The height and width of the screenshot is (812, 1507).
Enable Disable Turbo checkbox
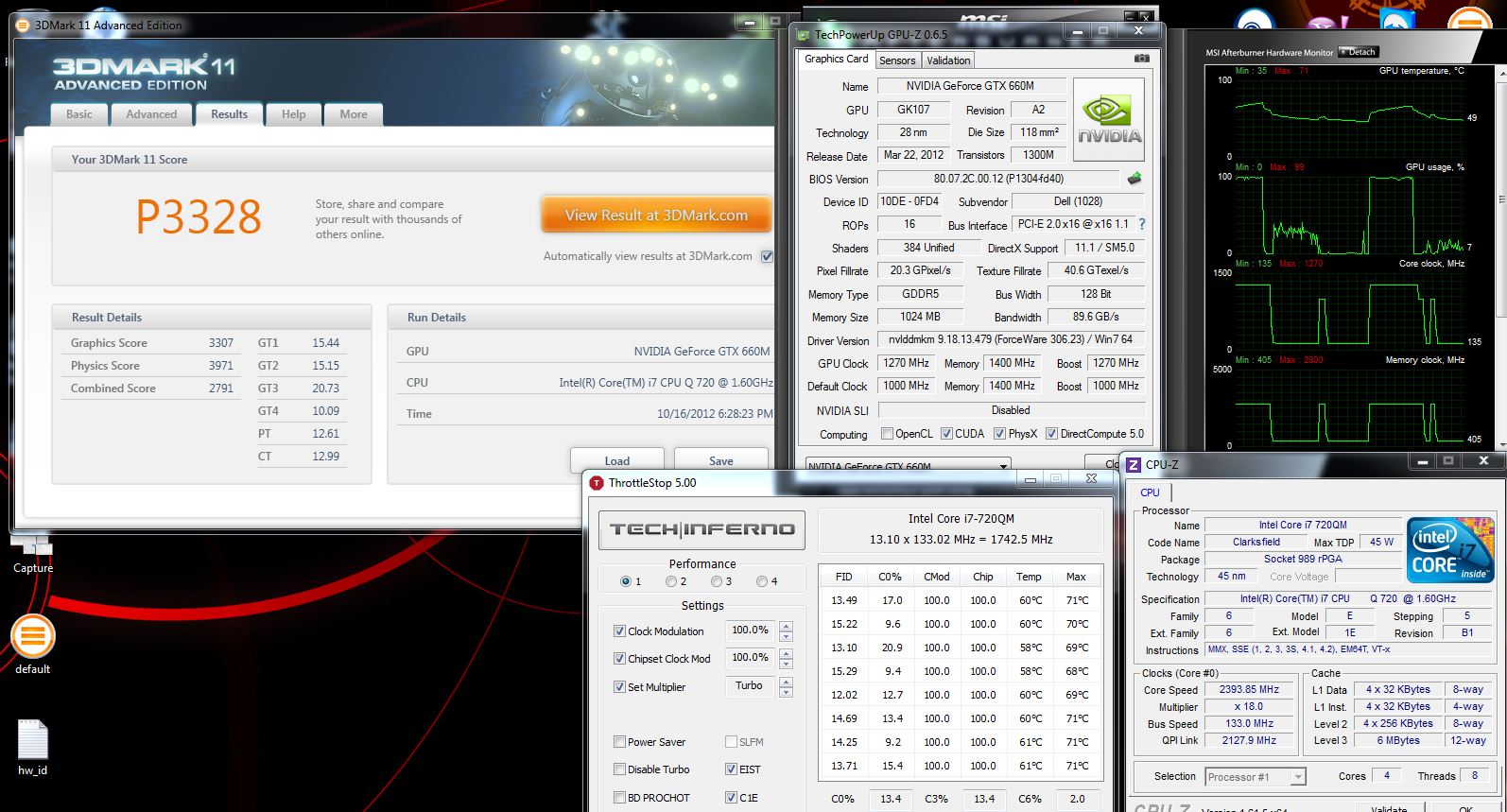pos(619,769)
